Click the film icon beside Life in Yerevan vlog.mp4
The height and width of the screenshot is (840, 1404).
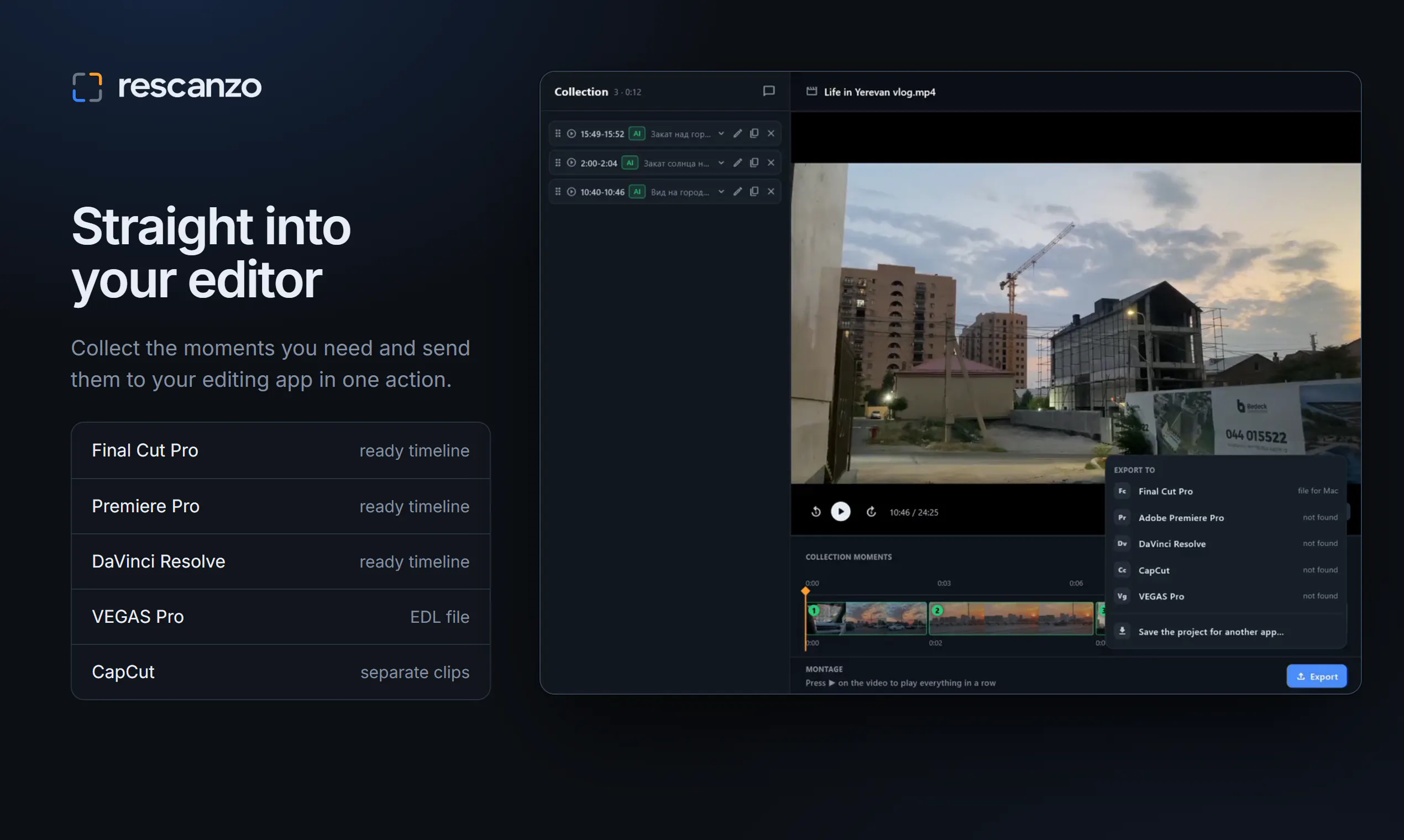point(811,91)
